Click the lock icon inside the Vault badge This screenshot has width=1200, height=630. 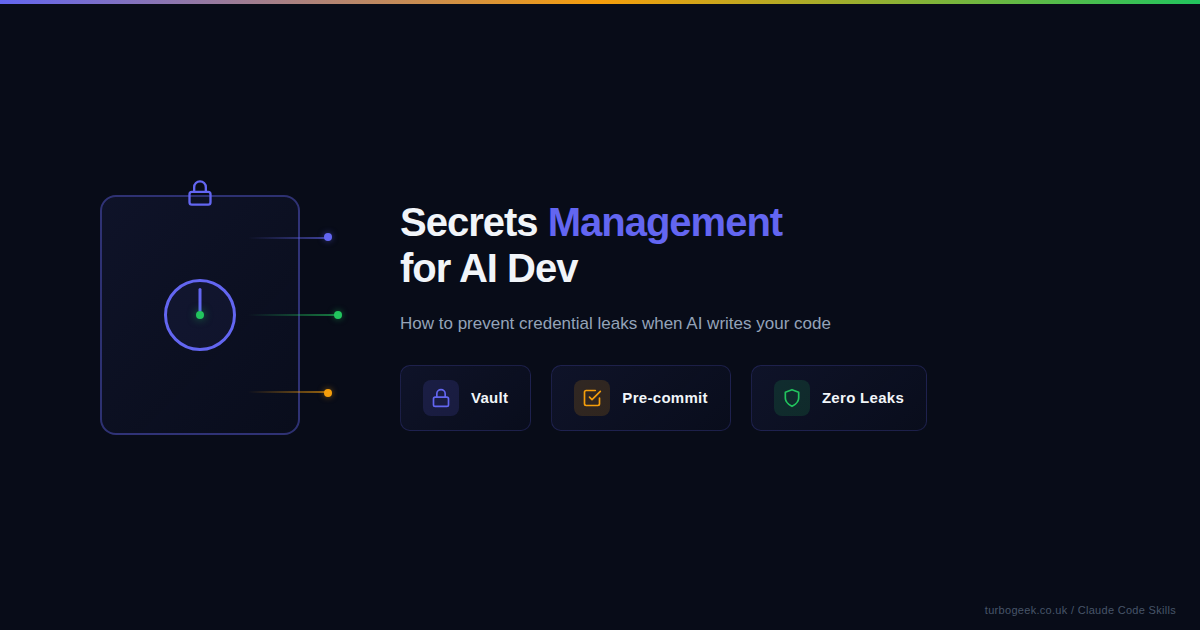pos(441,398)
